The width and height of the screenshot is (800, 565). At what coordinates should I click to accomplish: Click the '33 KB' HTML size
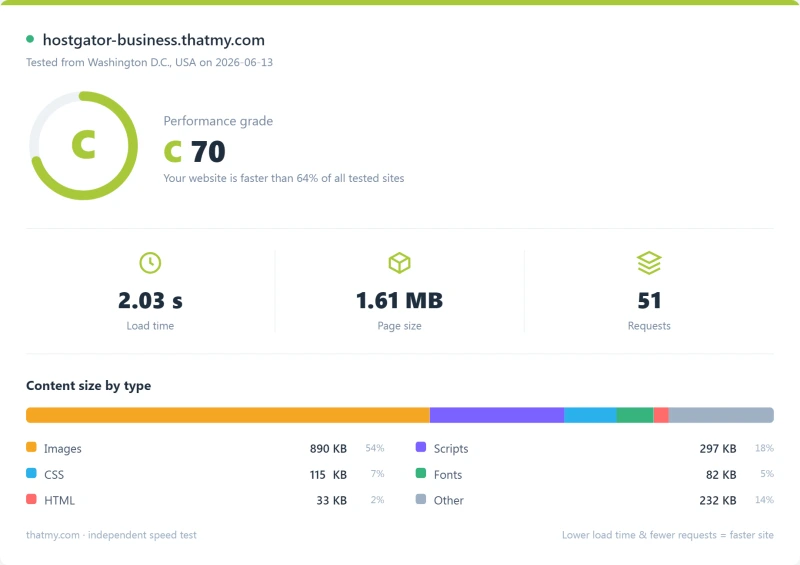[x=332, y=501]
